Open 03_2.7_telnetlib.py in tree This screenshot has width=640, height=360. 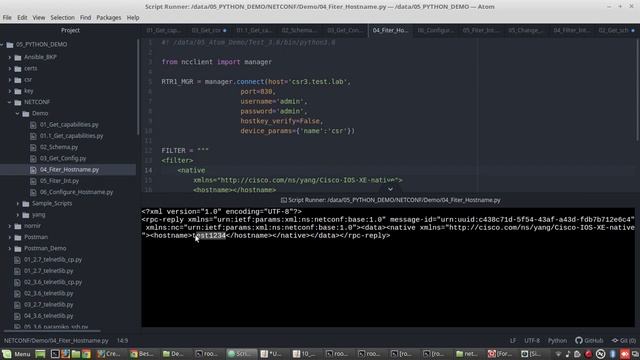pos(49,304)
